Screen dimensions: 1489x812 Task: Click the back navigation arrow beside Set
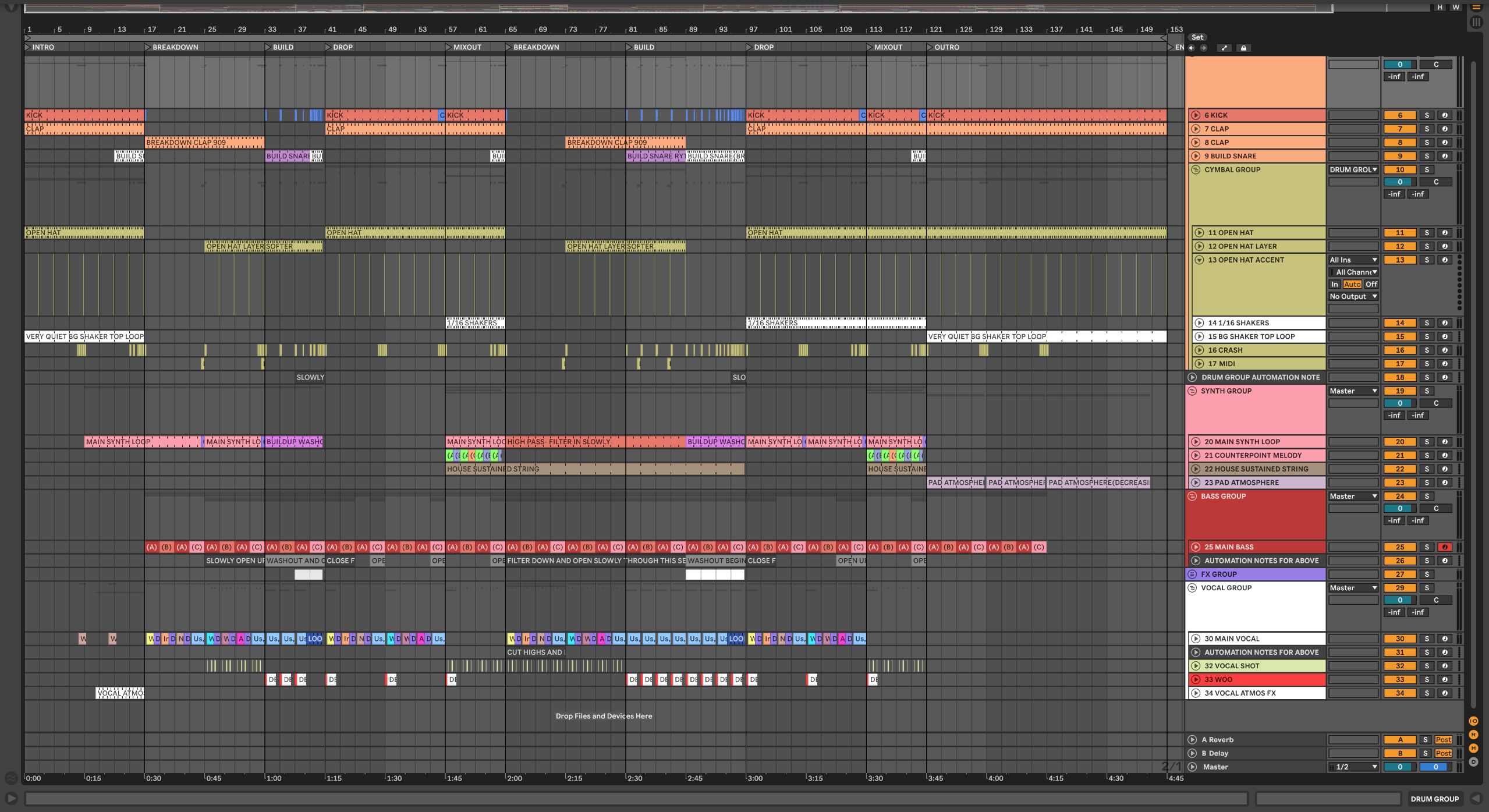pyautogui.click(x=1191, y=48)
